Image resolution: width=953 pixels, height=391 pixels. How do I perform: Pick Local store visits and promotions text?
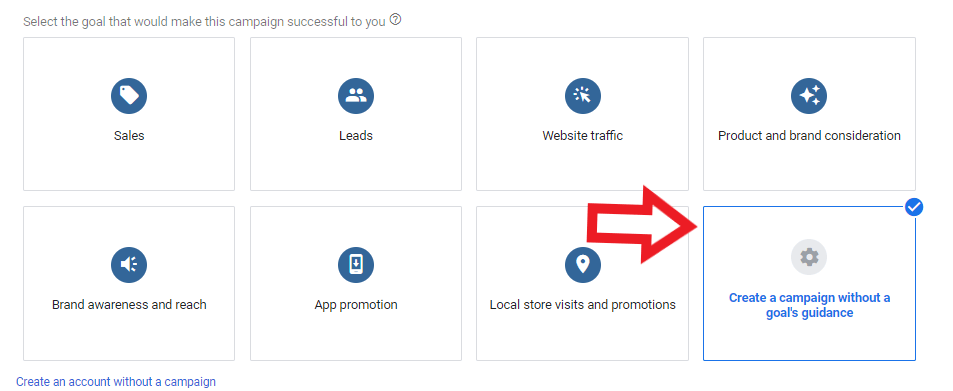(582, 305)
